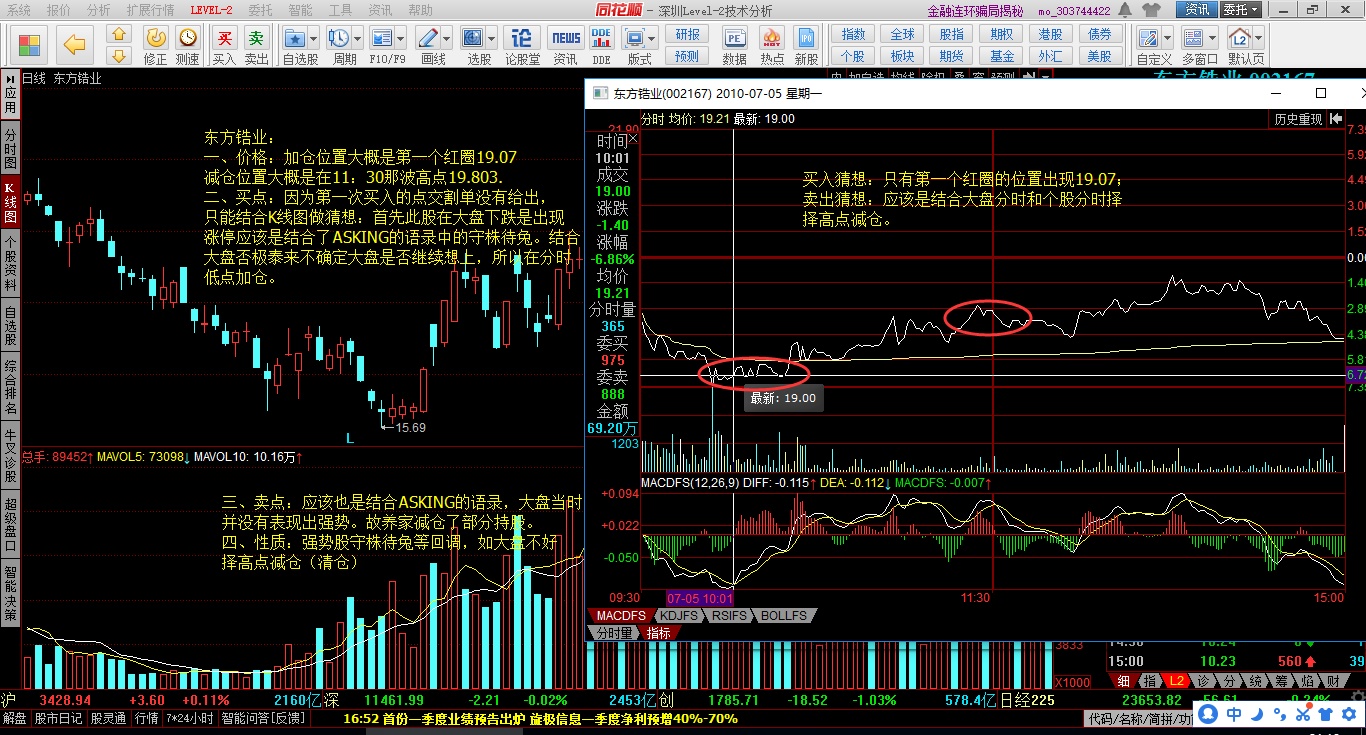
Task: Select the 画线 draw line pencil tool
Action: (427, 38)
